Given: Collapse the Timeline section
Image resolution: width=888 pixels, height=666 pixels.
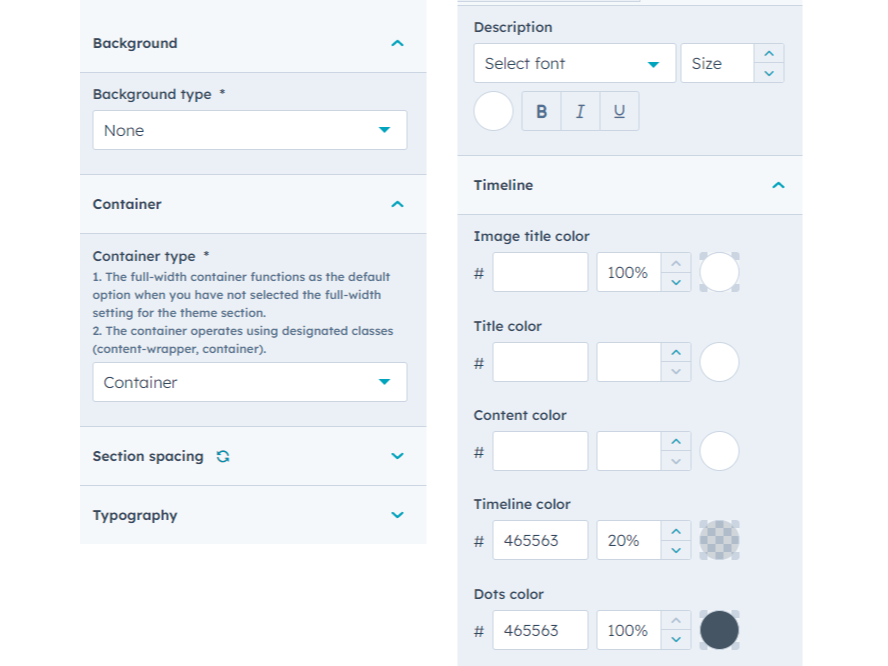Looking at the screenshot, I should click(x=778, y=185).
